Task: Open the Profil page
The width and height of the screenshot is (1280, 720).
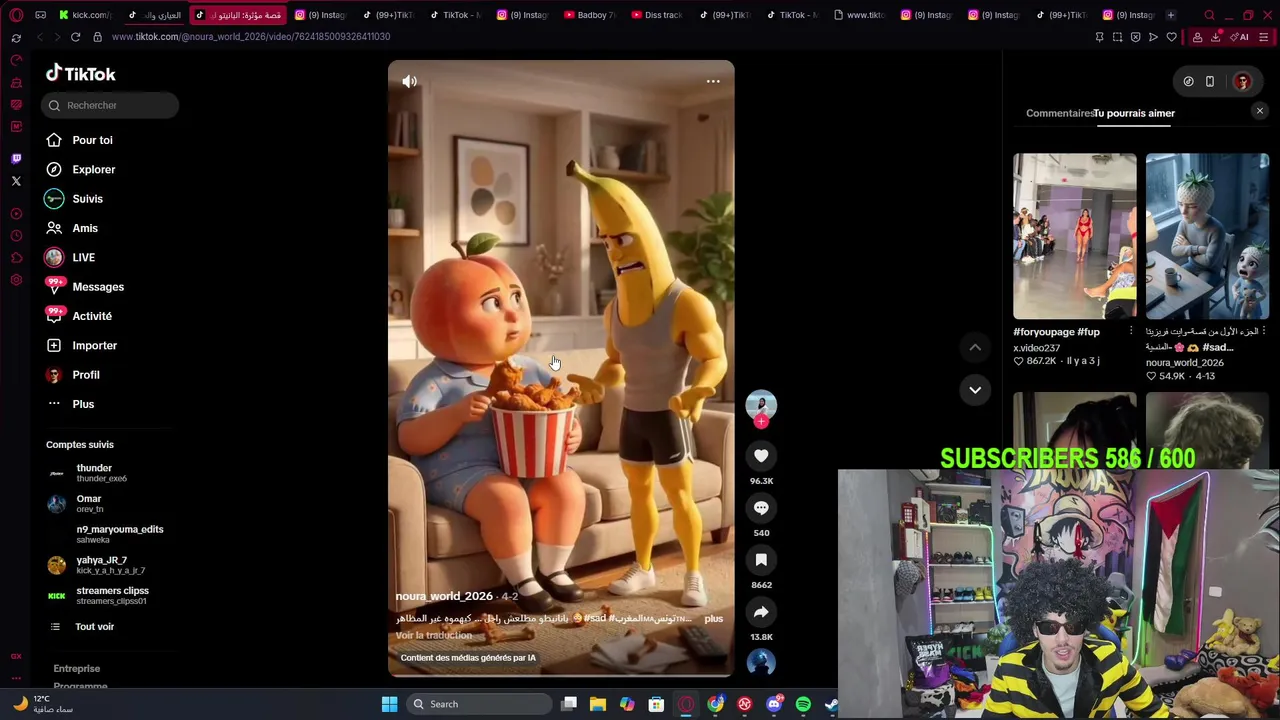Action: coord(85,375)
